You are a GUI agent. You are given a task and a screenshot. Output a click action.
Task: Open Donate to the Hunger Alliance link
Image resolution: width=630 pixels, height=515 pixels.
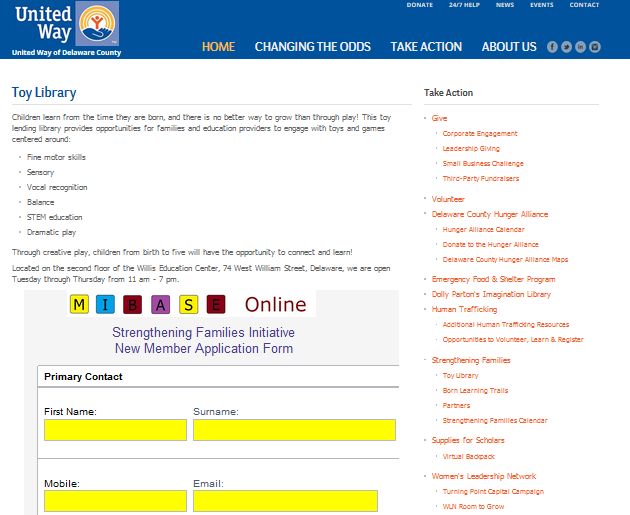(491, 244)
